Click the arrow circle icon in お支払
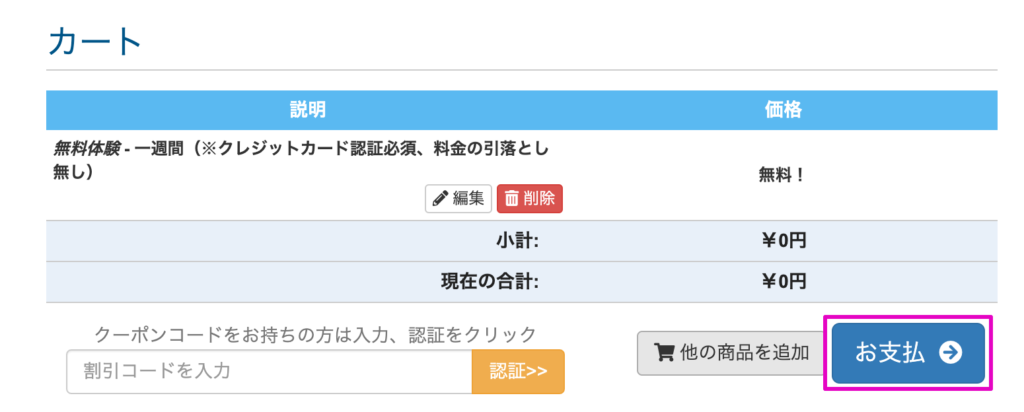The image size is (1024, 412). click(x=951, y=352)
